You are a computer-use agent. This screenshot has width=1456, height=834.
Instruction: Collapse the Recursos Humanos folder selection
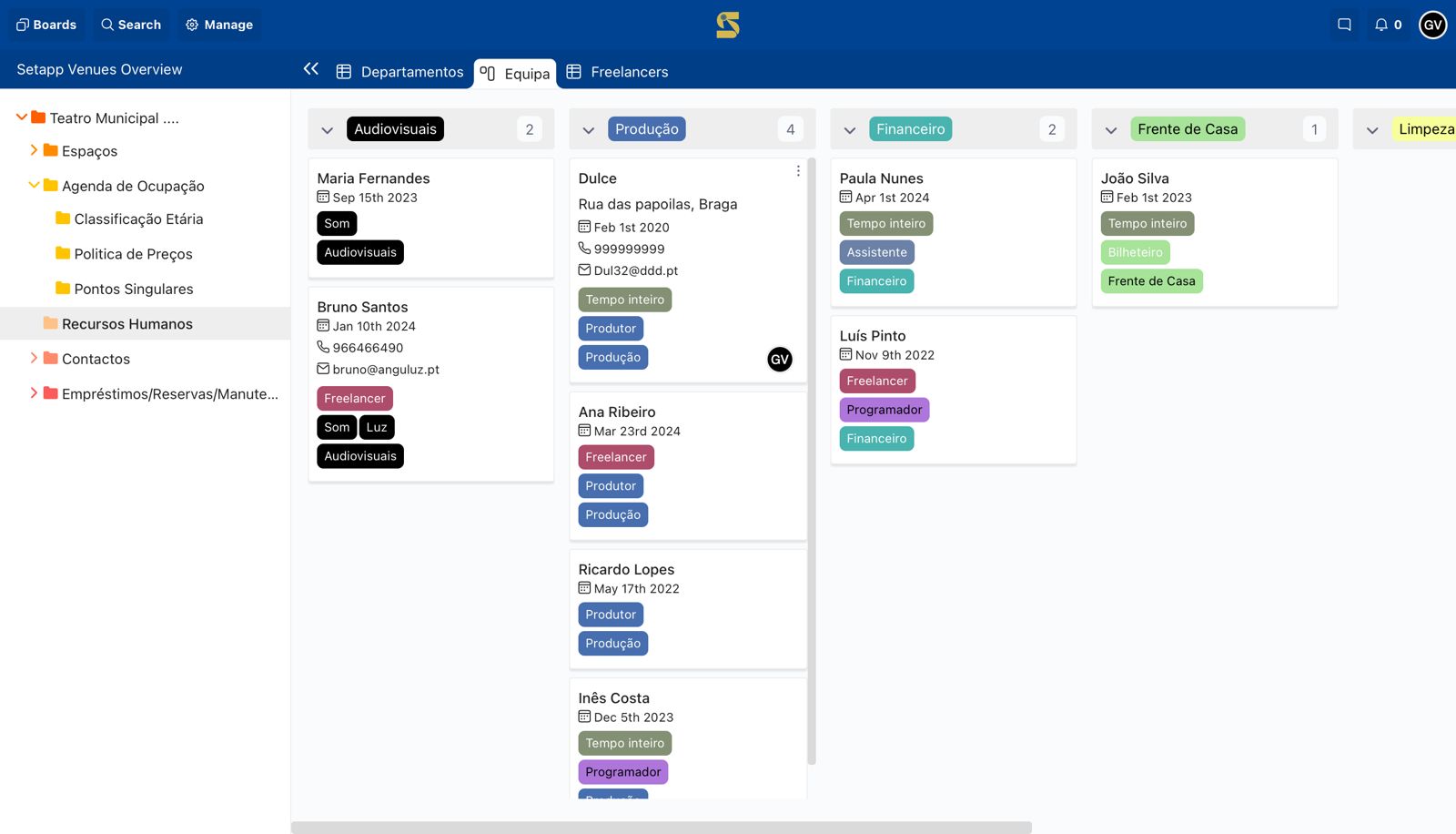[x=127, y=323]
